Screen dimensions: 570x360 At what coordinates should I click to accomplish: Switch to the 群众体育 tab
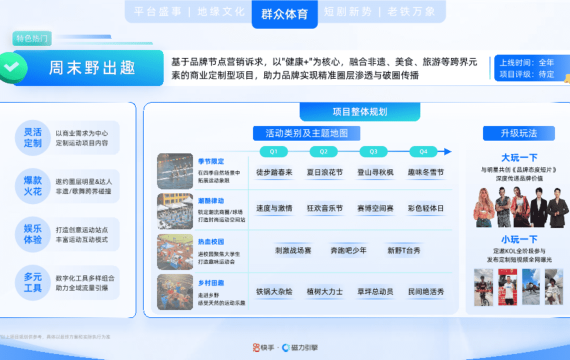[x=285, y=14]
